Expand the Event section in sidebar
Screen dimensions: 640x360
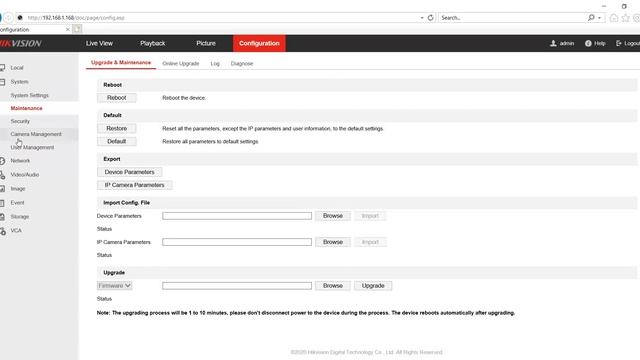click(x=18, y=203)
